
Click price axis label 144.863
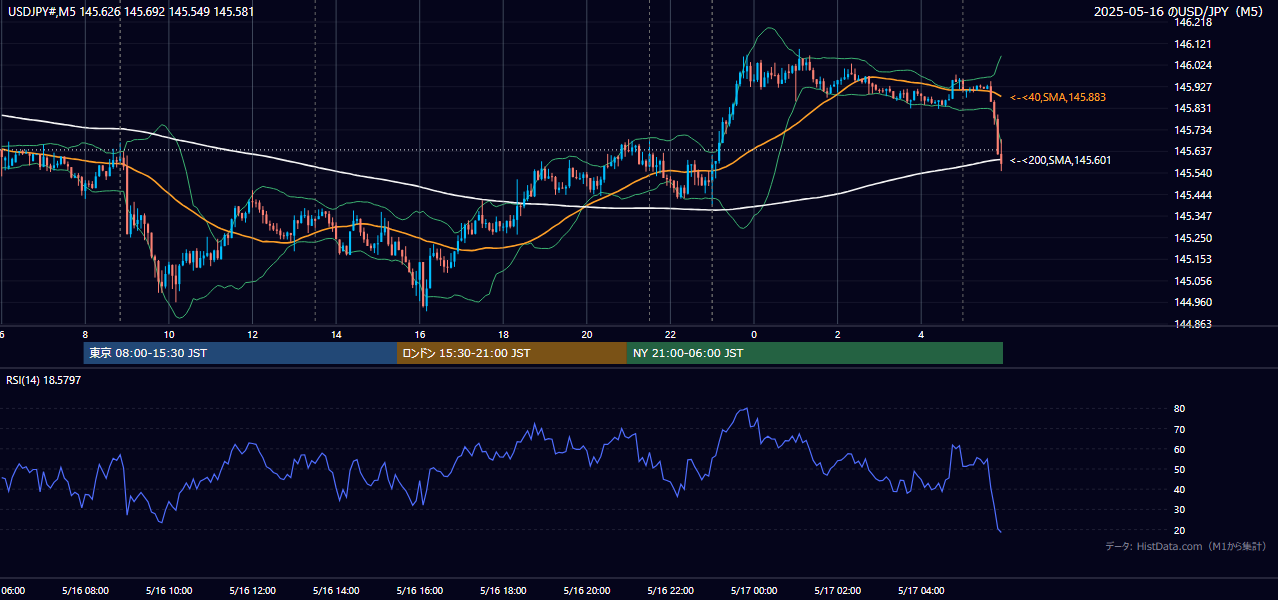pyautogui.click(x=1194, y=324)
